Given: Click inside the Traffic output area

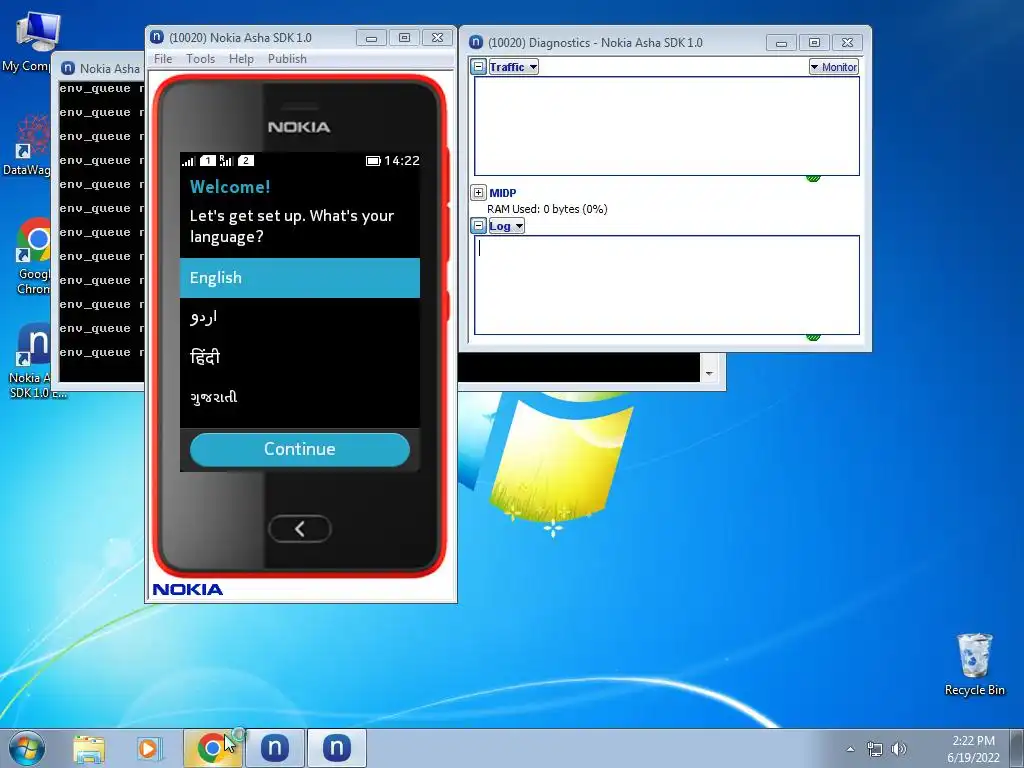Looking at the screenshot, I should pos(667,126).
